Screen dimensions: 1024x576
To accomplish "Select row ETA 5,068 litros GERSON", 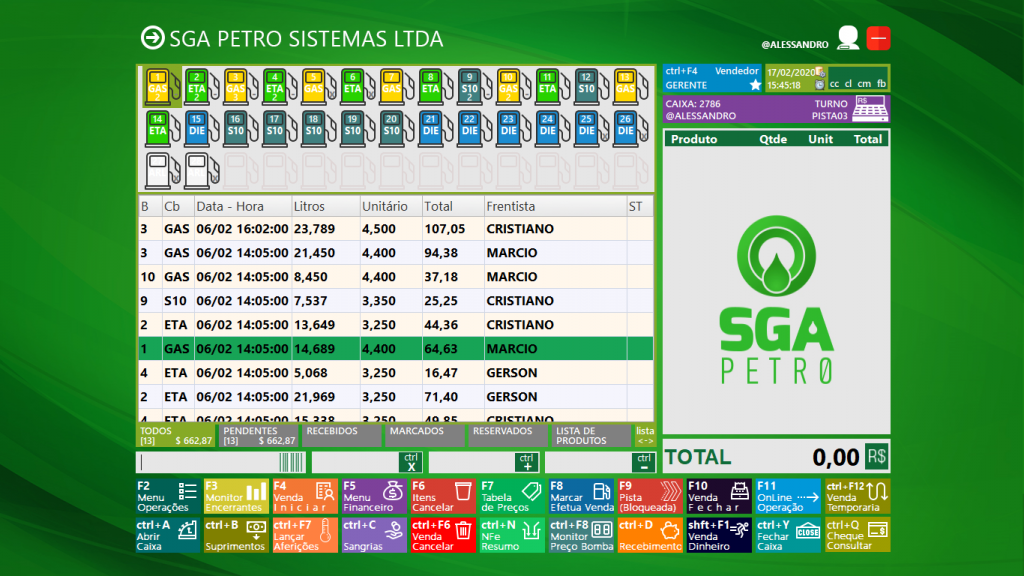I will [x=396, y=373].
